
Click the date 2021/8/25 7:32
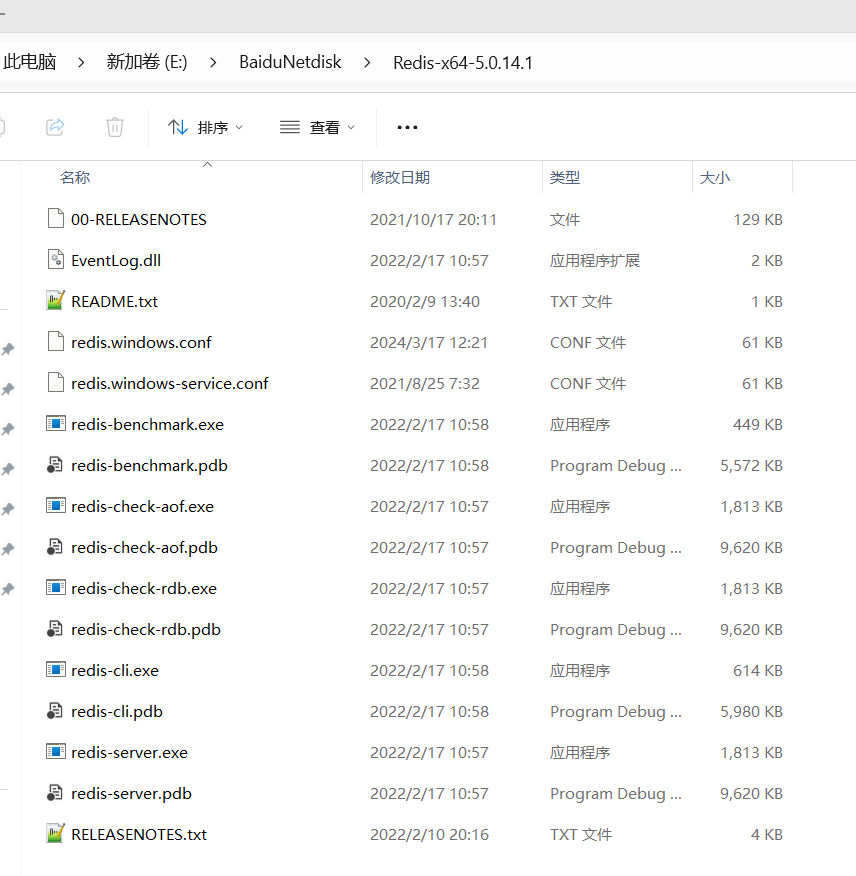425,384
